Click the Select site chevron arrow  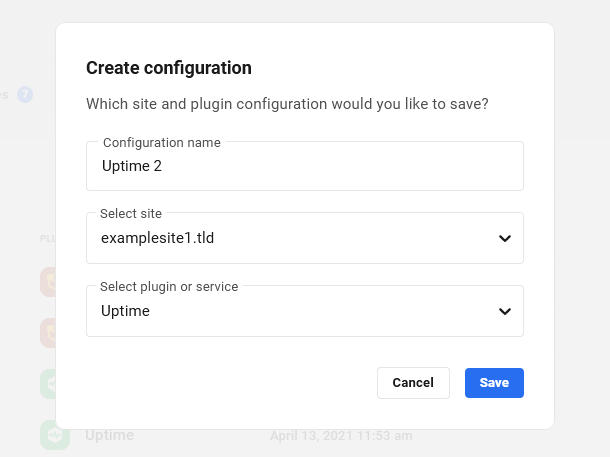[x=505, y=239]
